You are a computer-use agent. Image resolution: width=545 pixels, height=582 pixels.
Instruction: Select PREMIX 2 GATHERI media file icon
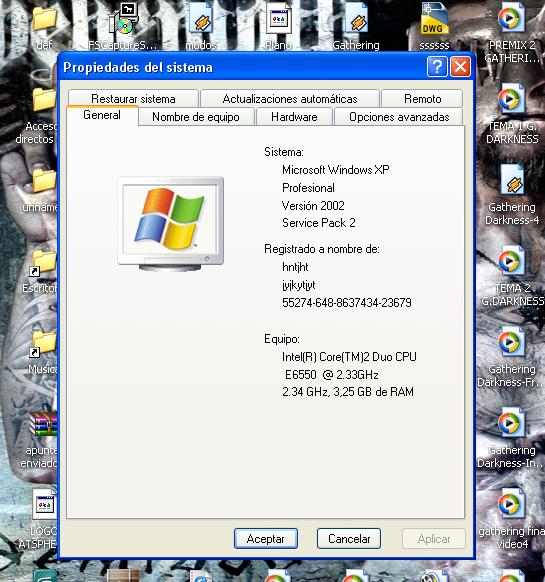[511, 18]
